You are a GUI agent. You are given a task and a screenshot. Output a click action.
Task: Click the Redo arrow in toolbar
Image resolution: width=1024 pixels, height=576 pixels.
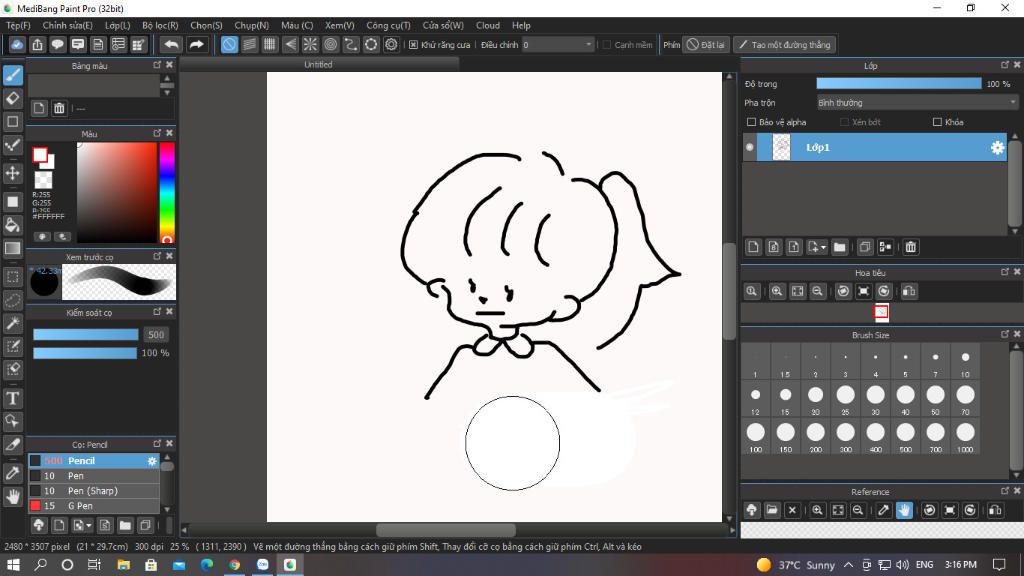point(196,44)
